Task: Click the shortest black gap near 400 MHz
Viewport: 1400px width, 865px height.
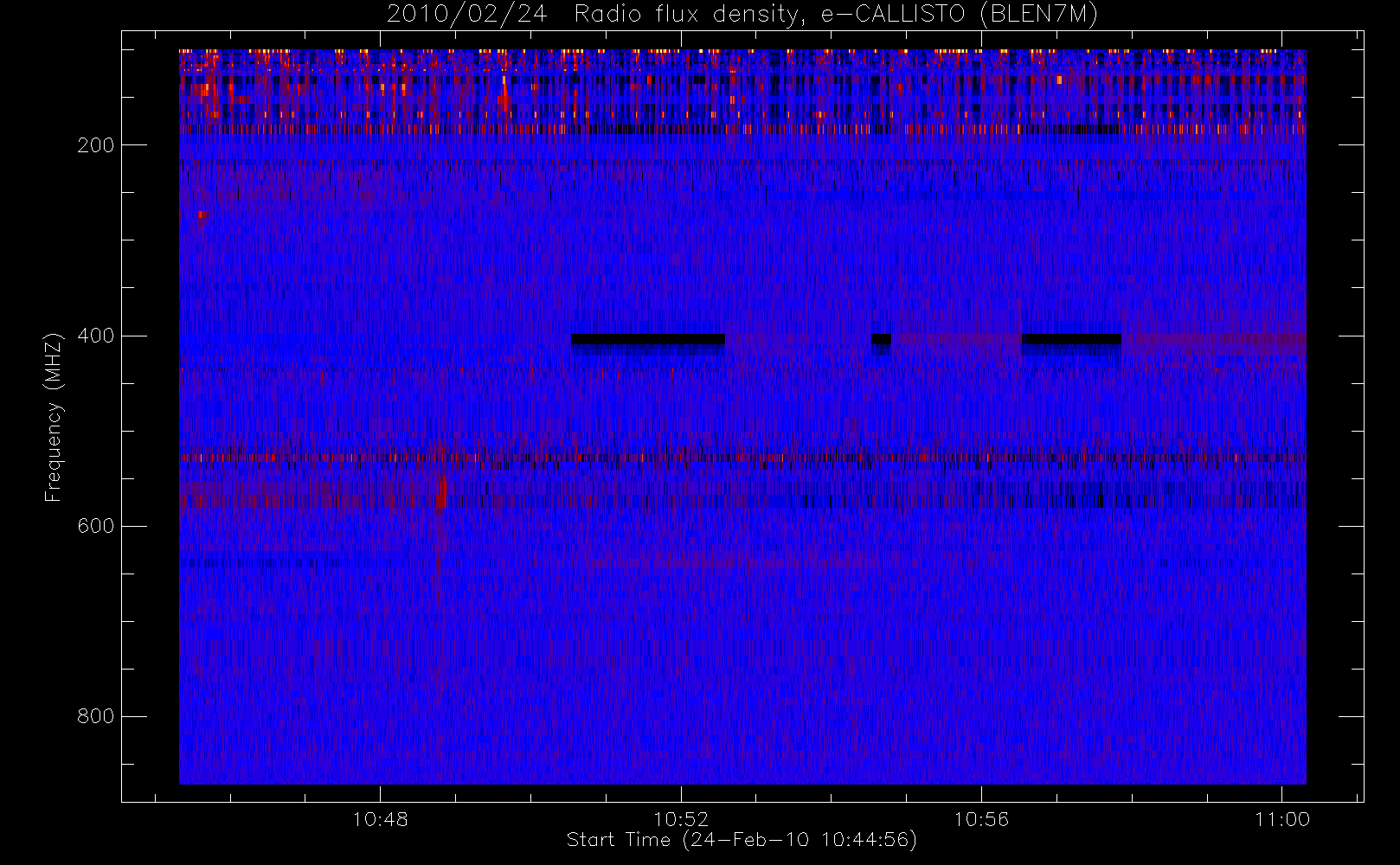Action: pos(881,339)
